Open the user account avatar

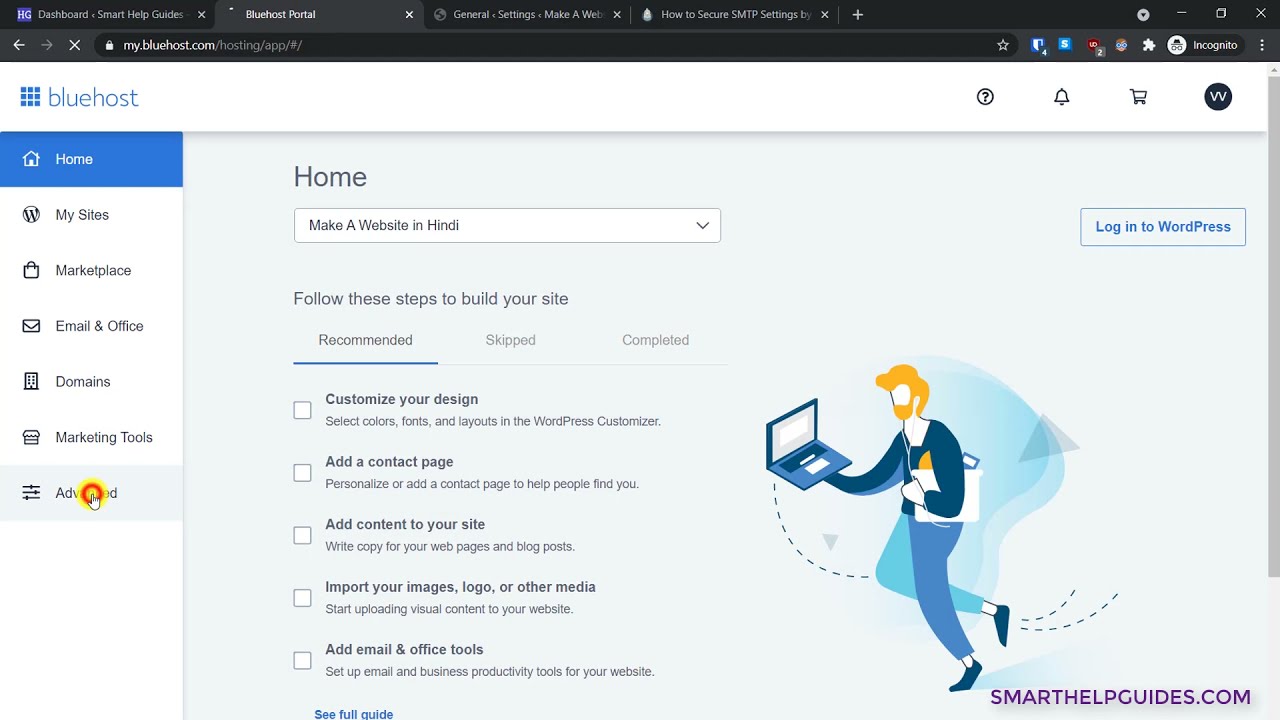pos(1218,97)
